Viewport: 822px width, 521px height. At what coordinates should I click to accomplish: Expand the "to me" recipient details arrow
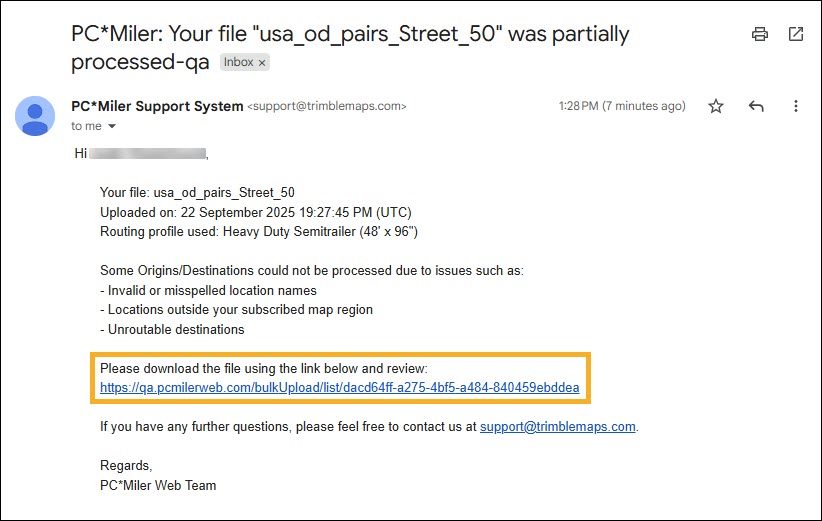point(112,127)
